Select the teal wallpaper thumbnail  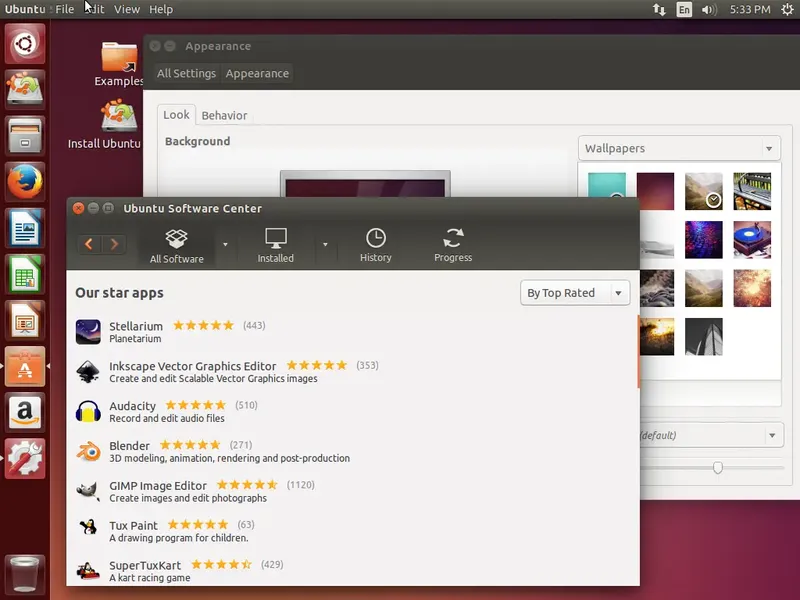pyautogui.click(x=606, y=186)
